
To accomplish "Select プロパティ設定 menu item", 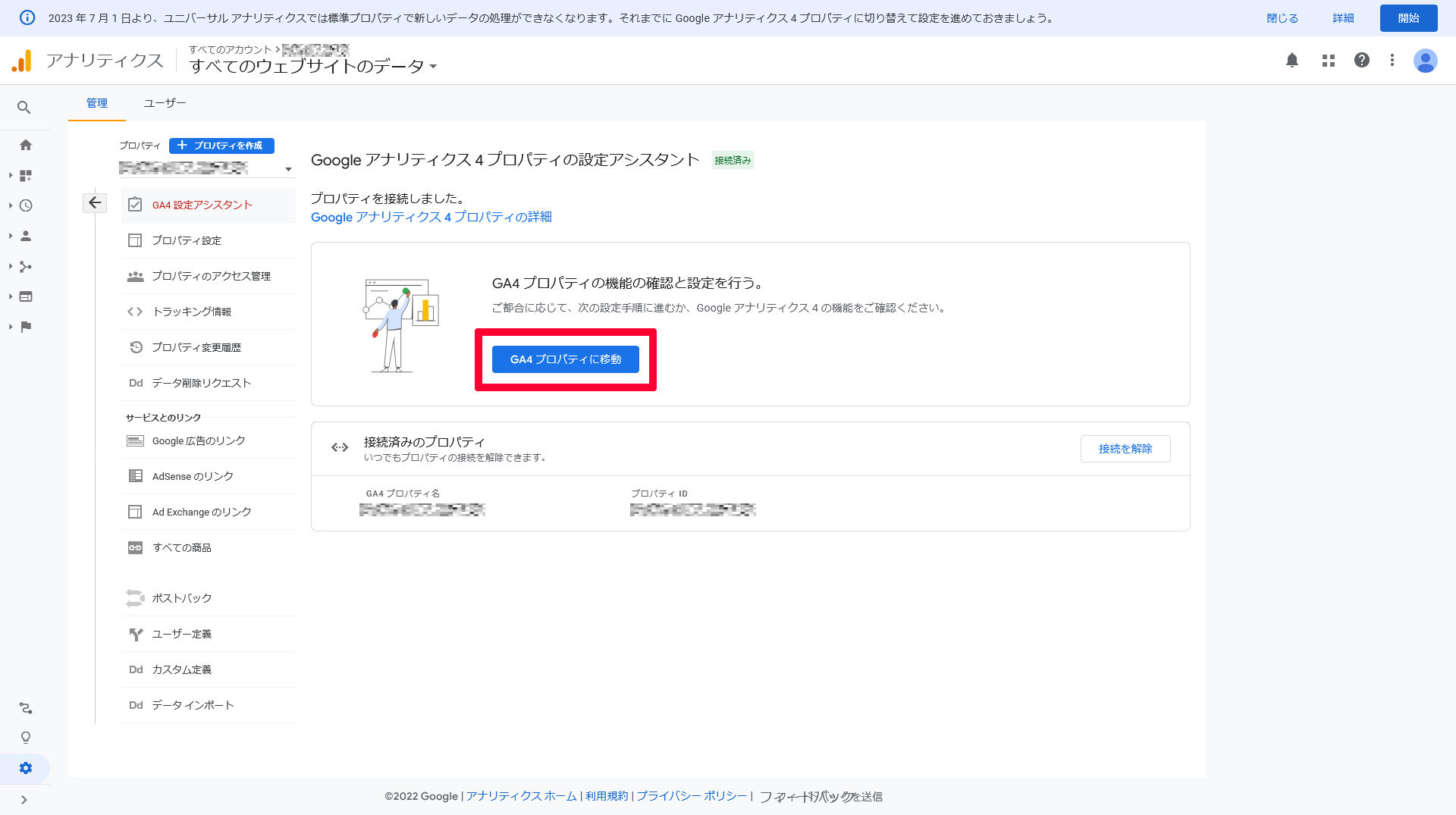I will click(x=209, y=240).
